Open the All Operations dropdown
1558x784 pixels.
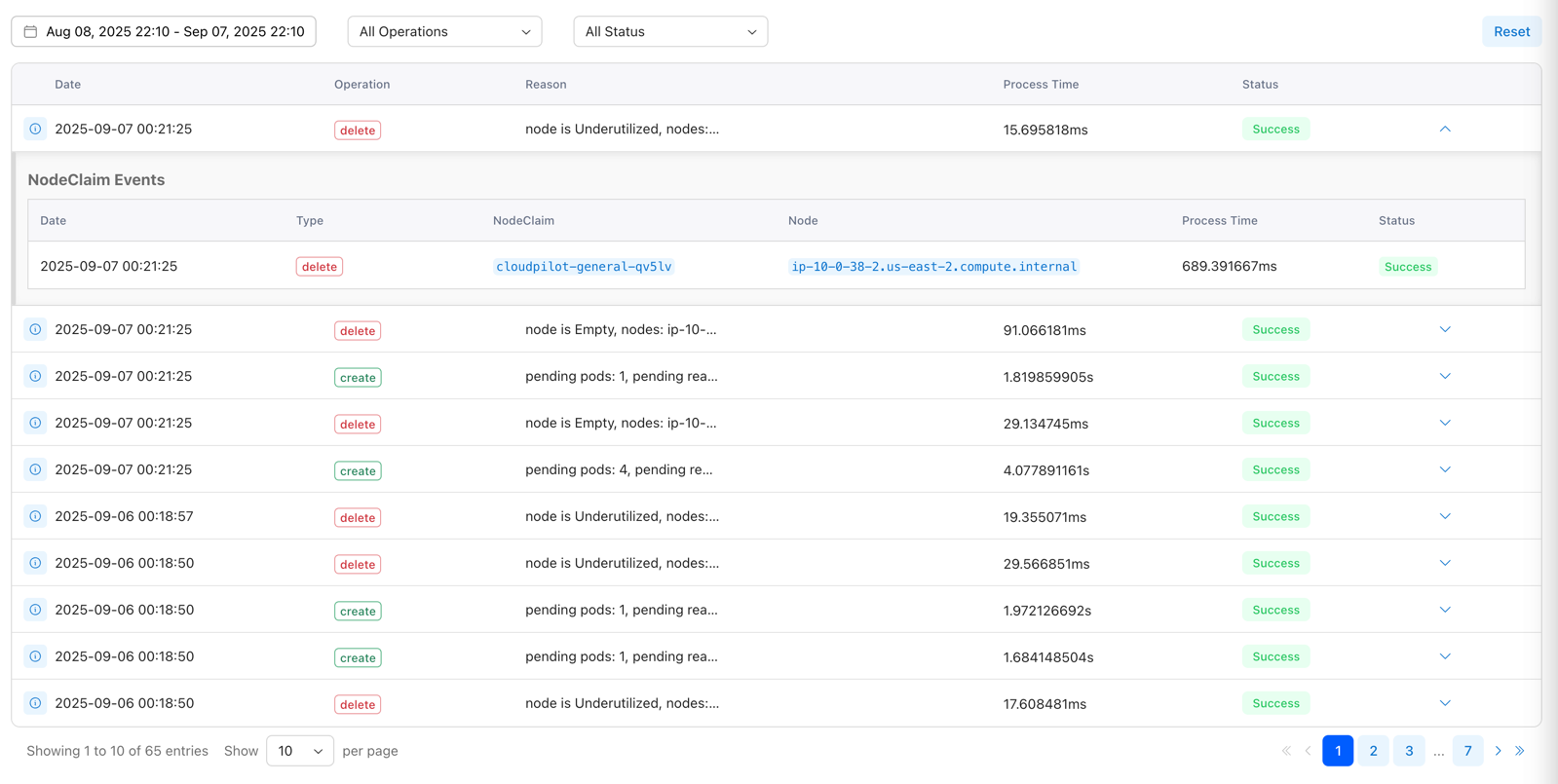[x=444, y=31]
